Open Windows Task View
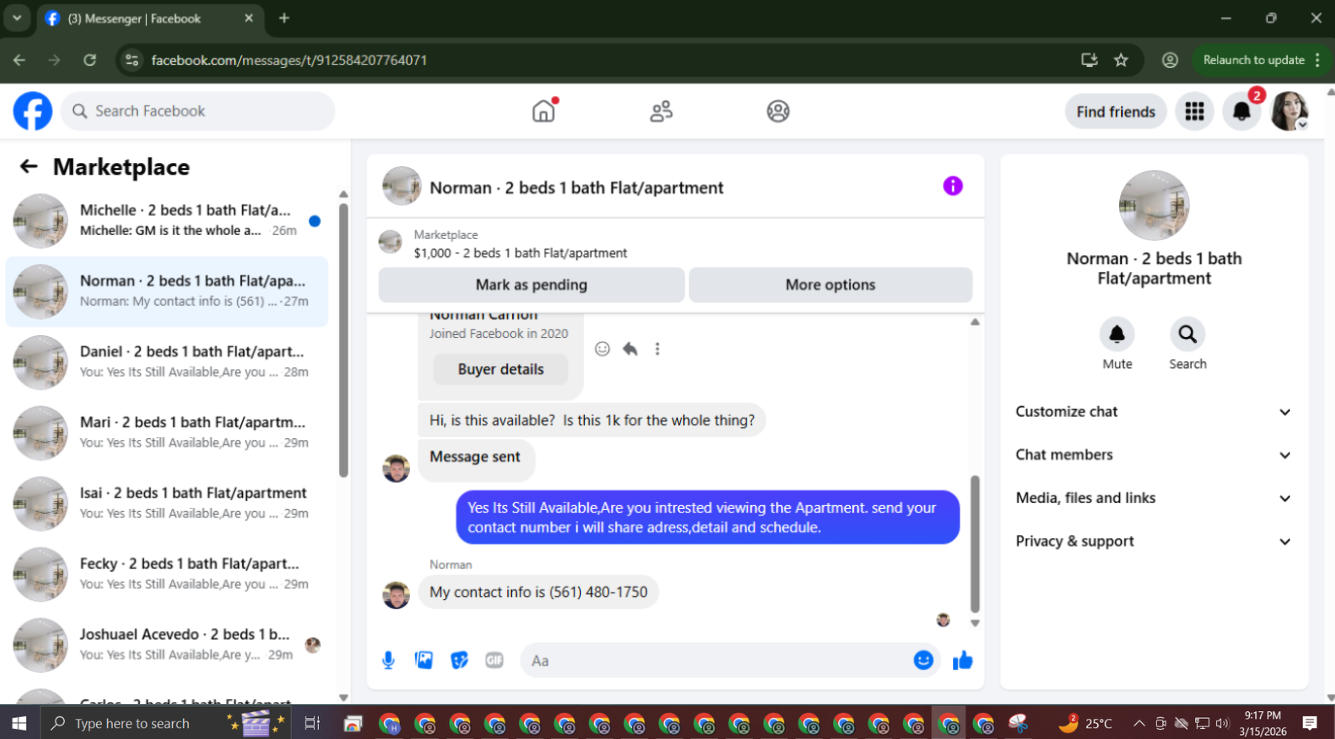The height and width of the screenshot is (739, 1335). coord(312,723)
